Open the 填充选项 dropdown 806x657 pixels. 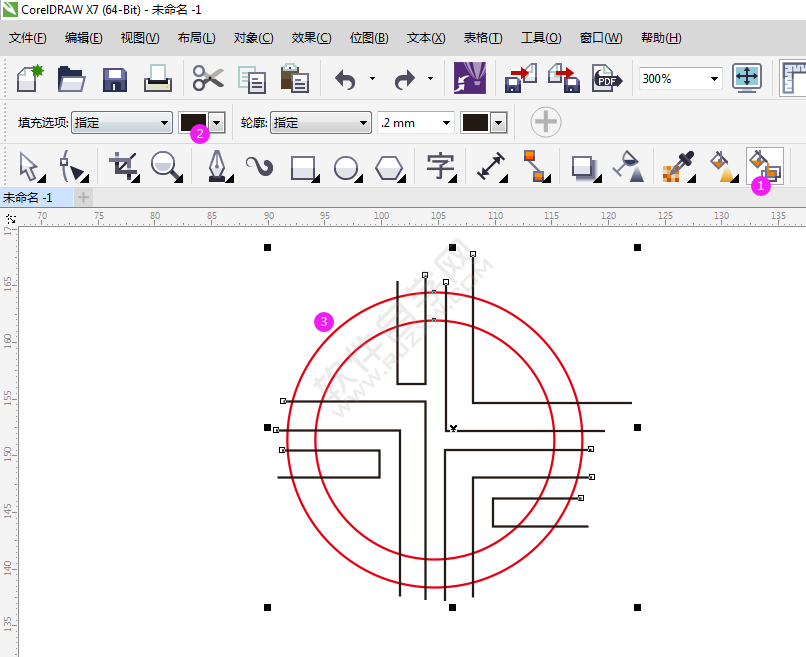point(162,121)
